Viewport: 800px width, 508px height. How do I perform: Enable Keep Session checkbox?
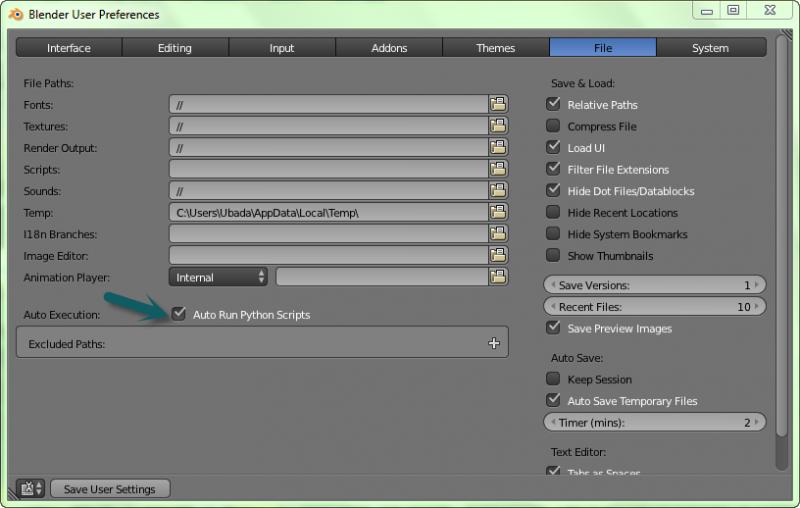coord(553,378)
